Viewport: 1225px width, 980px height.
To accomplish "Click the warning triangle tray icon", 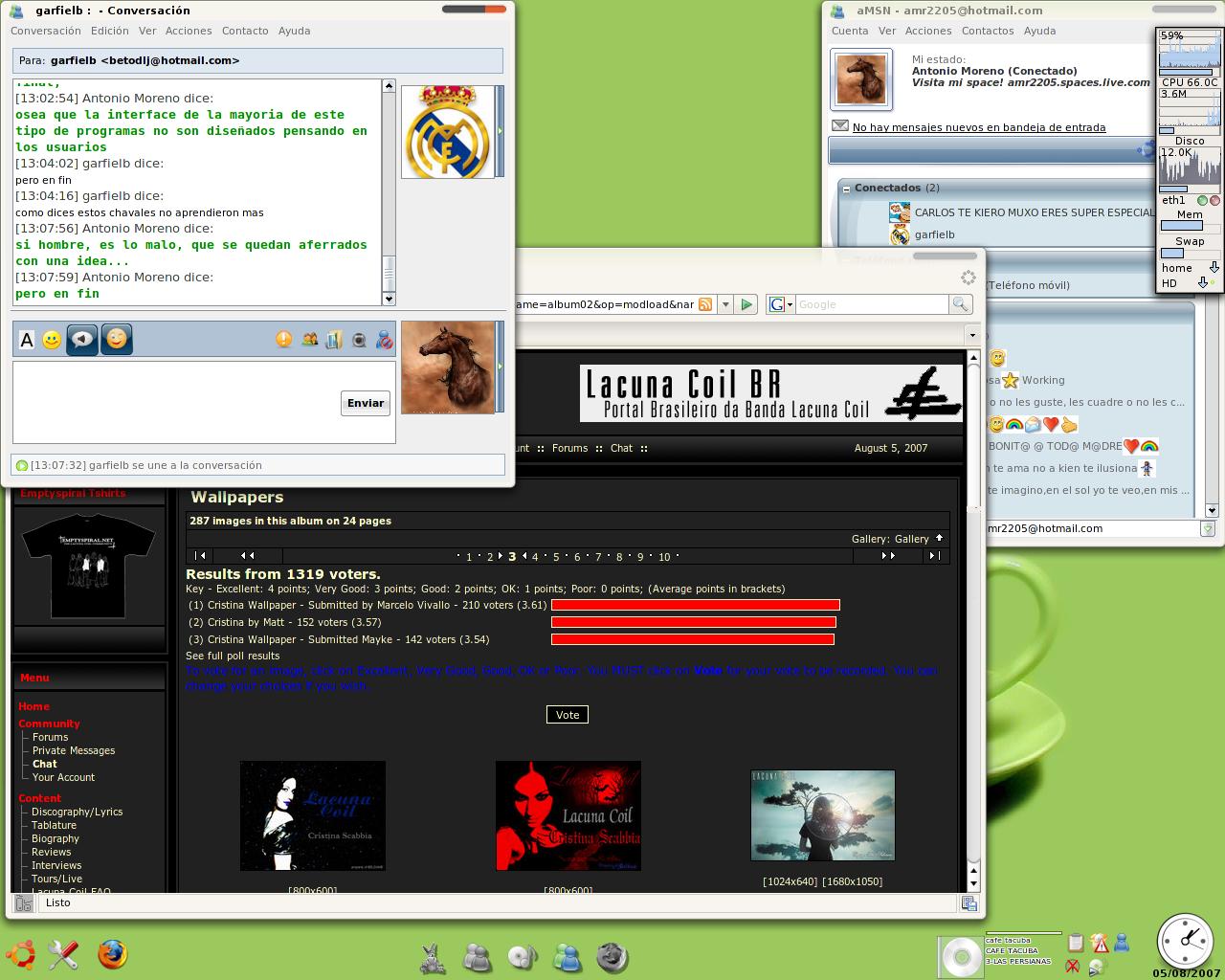I will click(1099, 944).
